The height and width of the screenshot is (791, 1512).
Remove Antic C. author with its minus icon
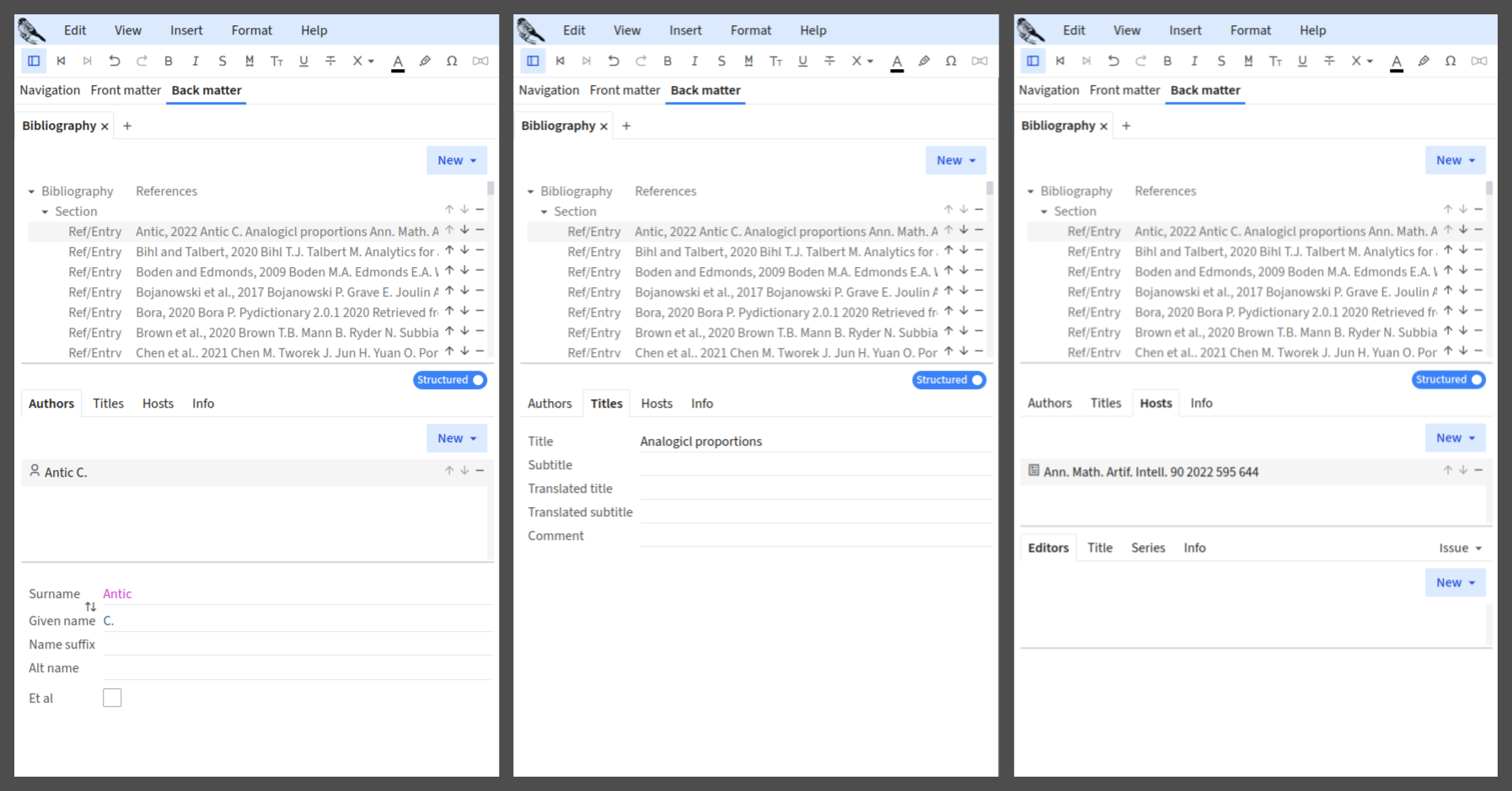tap(480, 471)
